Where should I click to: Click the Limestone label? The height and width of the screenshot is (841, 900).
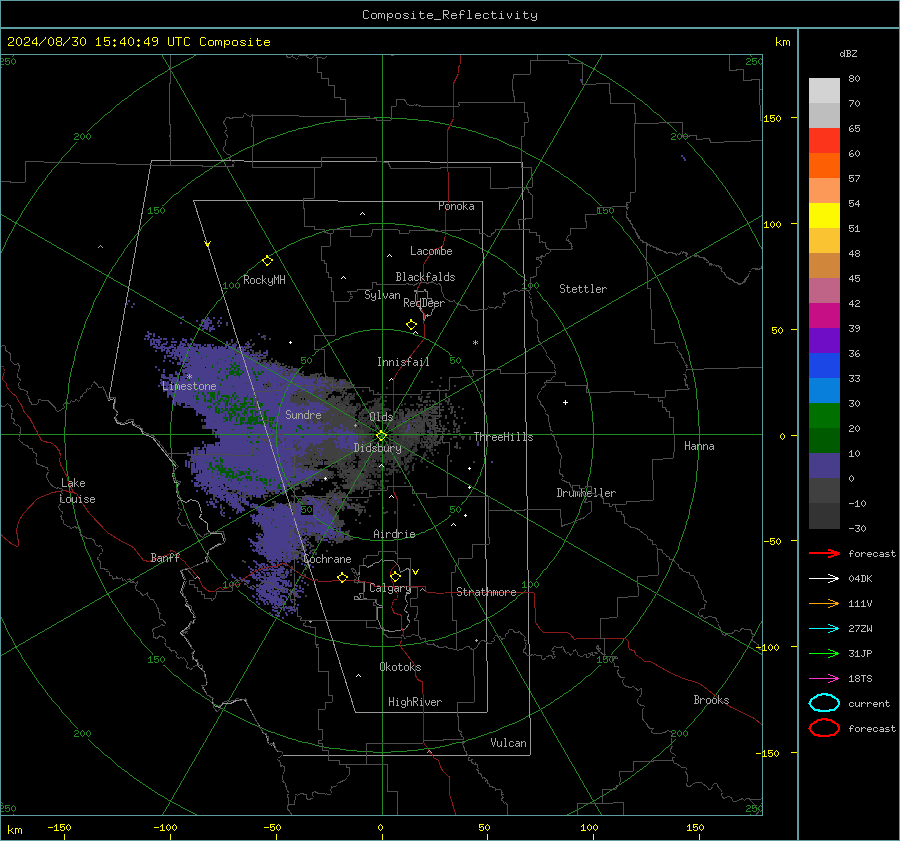click(189, 386)
